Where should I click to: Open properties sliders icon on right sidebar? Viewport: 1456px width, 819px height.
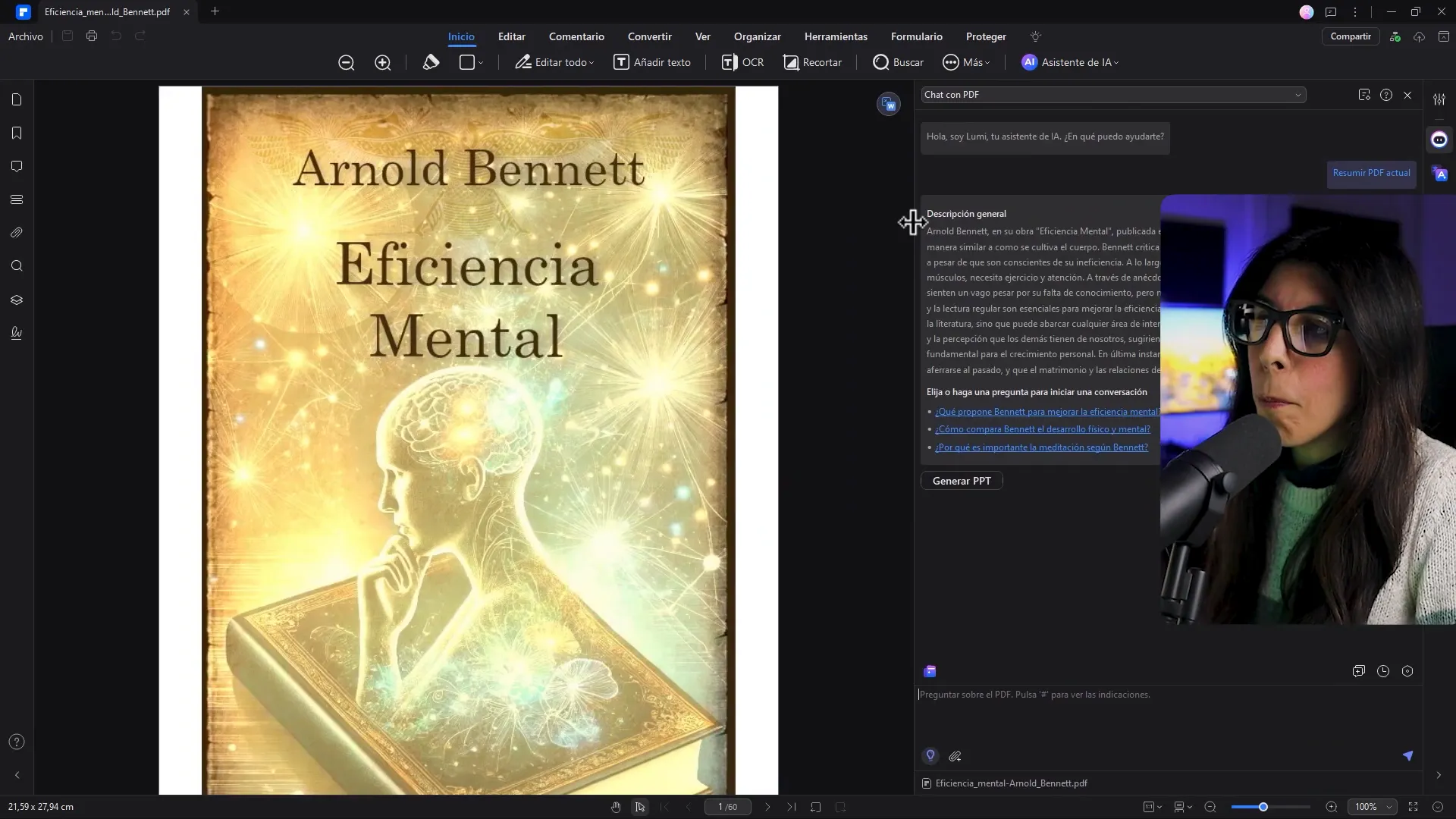[x=1439, y=99]
